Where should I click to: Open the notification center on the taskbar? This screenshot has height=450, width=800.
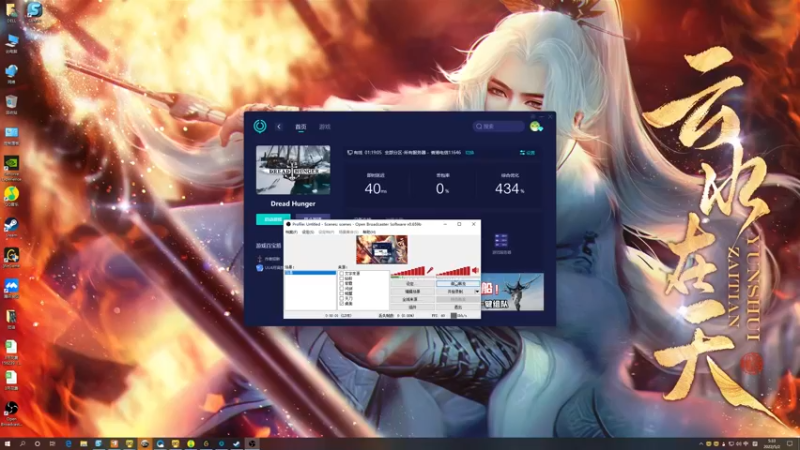click(790, 444)
